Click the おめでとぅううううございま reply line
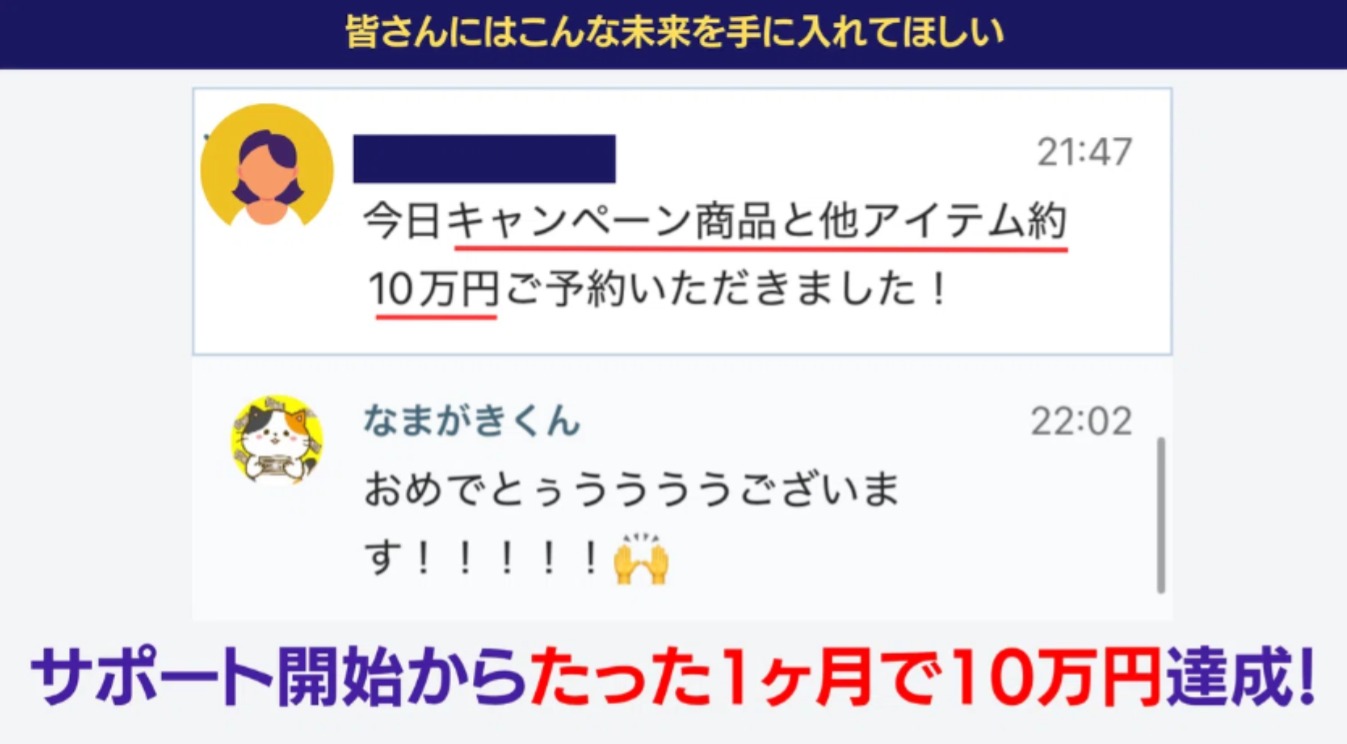1347x744 pixels. coord(632,491)
